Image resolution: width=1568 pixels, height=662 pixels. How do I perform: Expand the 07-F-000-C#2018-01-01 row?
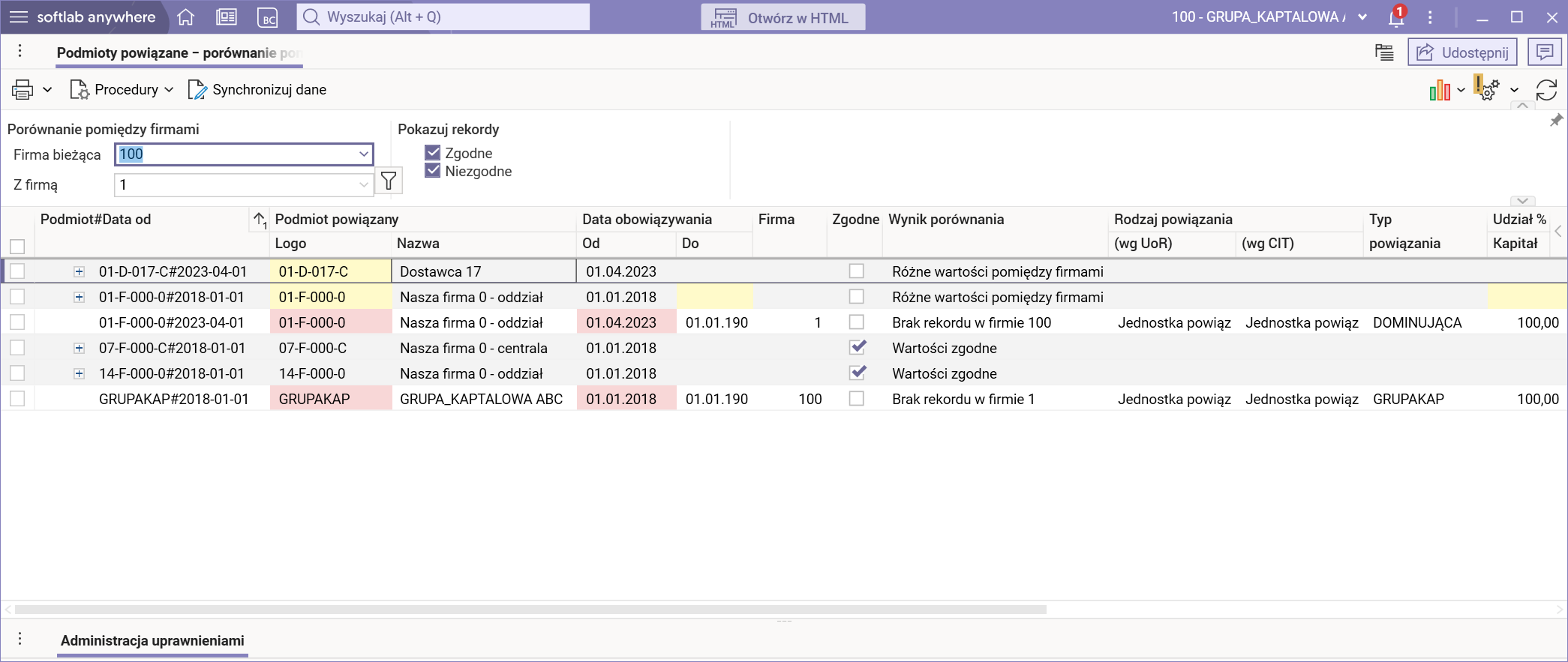click(x=79, y=348)
